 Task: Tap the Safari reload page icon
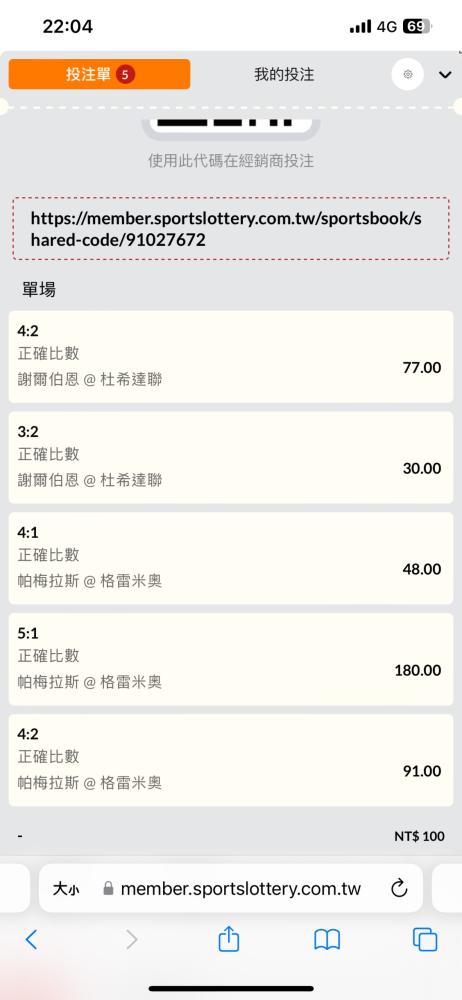pyautogui.click(x=399, y=888)
